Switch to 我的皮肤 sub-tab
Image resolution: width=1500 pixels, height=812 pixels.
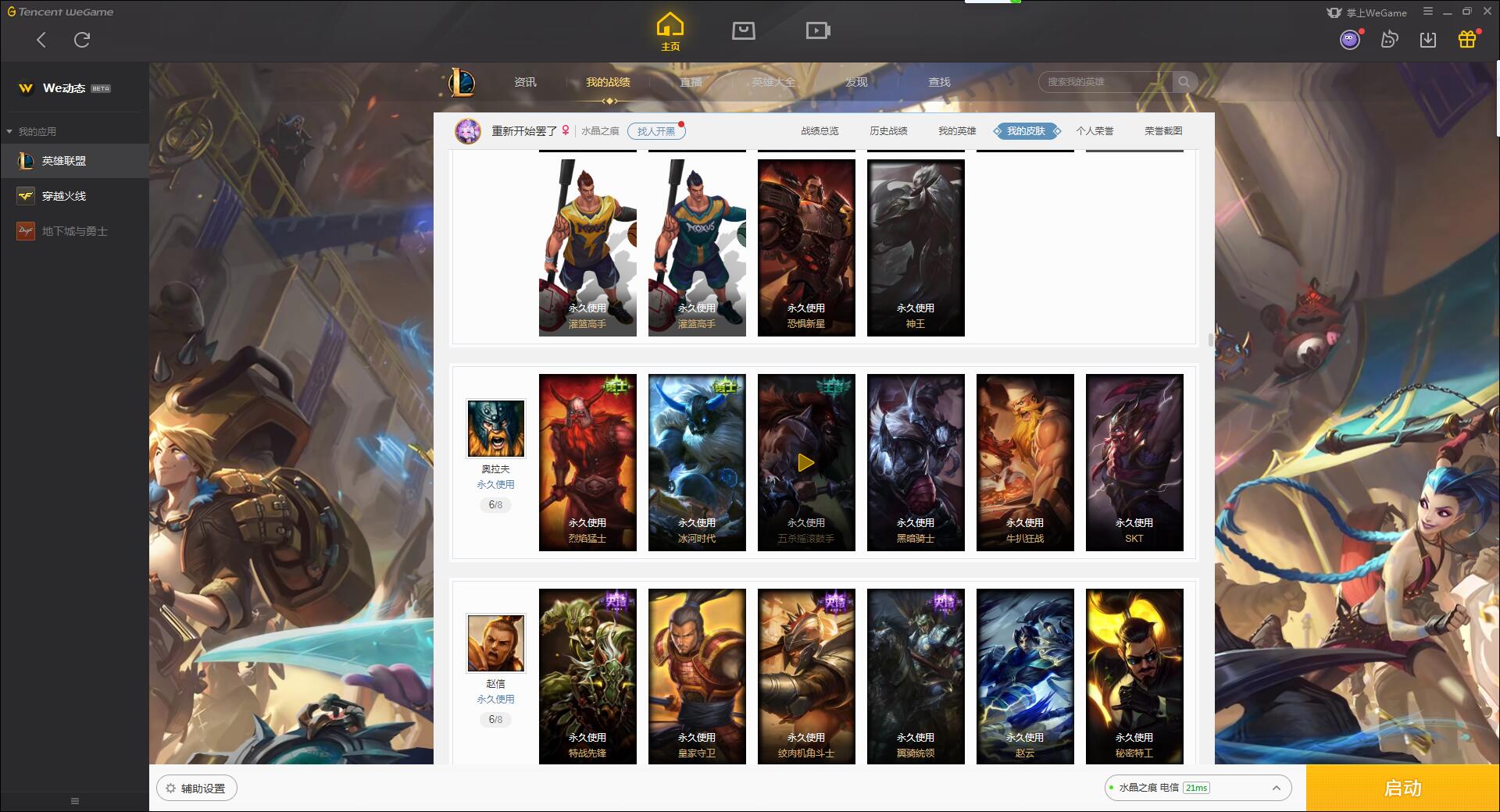pos(1026,131)
